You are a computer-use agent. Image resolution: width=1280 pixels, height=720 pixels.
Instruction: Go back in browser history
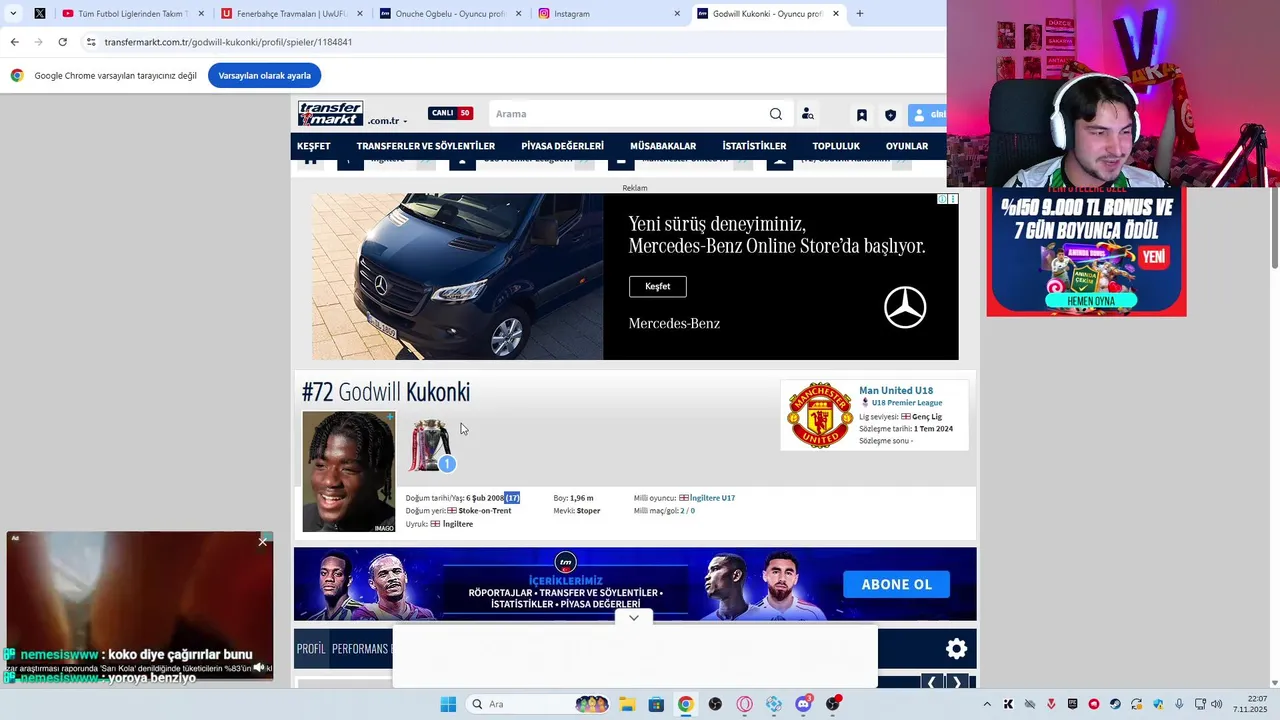click(14, 42)
